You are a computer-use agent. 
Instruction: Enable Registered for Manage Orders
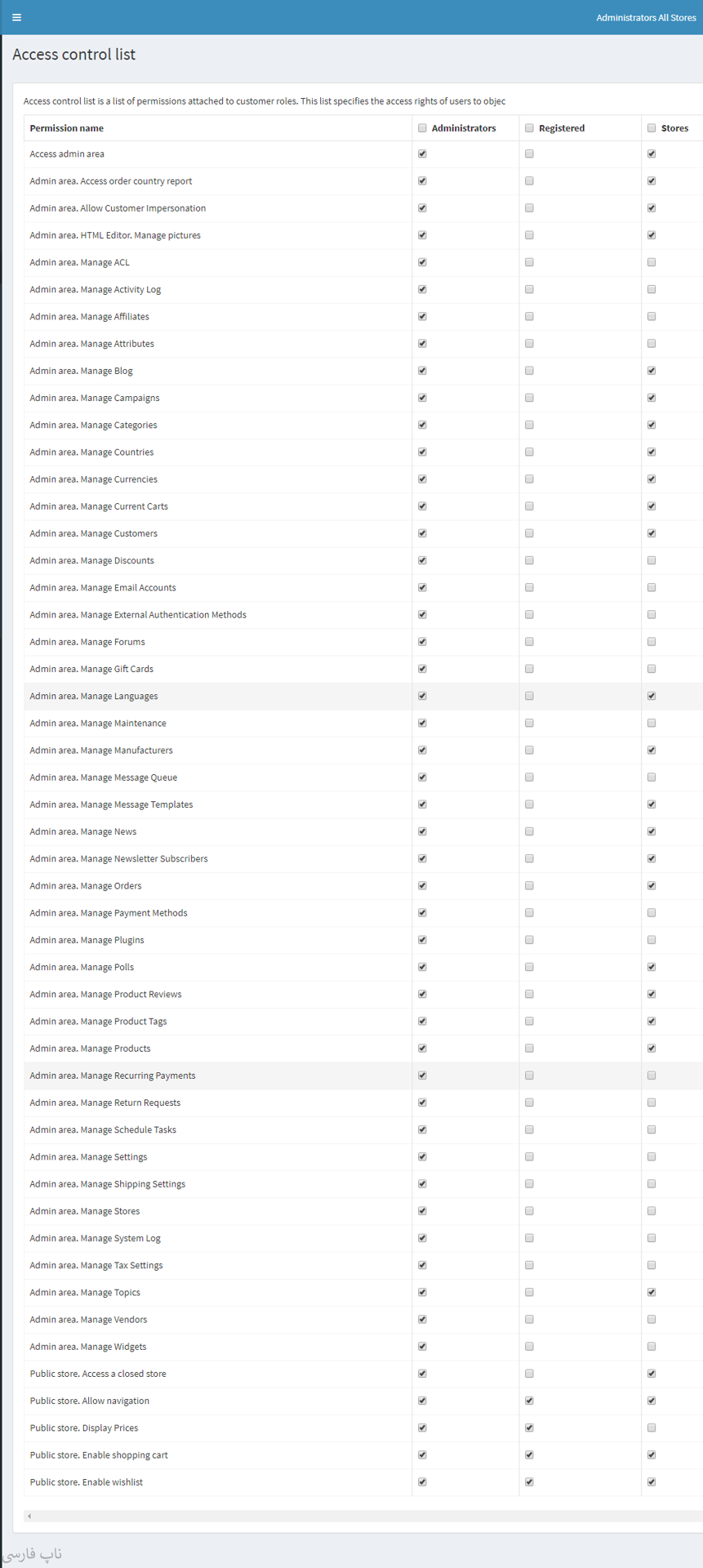[x=529, y=886]
